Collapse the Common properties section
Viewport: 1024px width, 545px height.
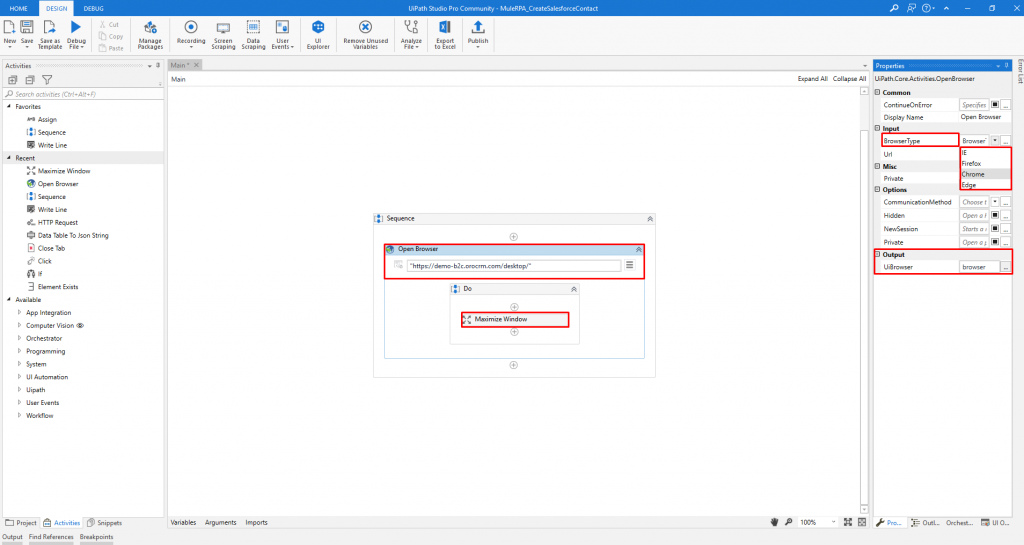[878, 92]
